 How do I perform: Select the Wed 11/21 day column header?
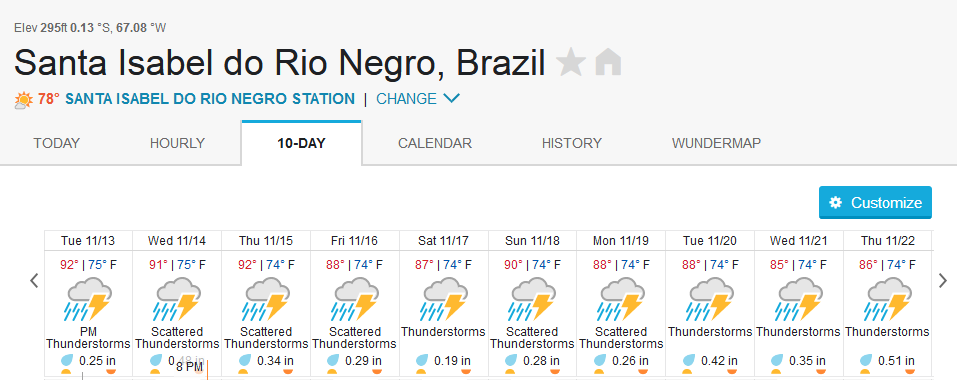click(799, 240)
